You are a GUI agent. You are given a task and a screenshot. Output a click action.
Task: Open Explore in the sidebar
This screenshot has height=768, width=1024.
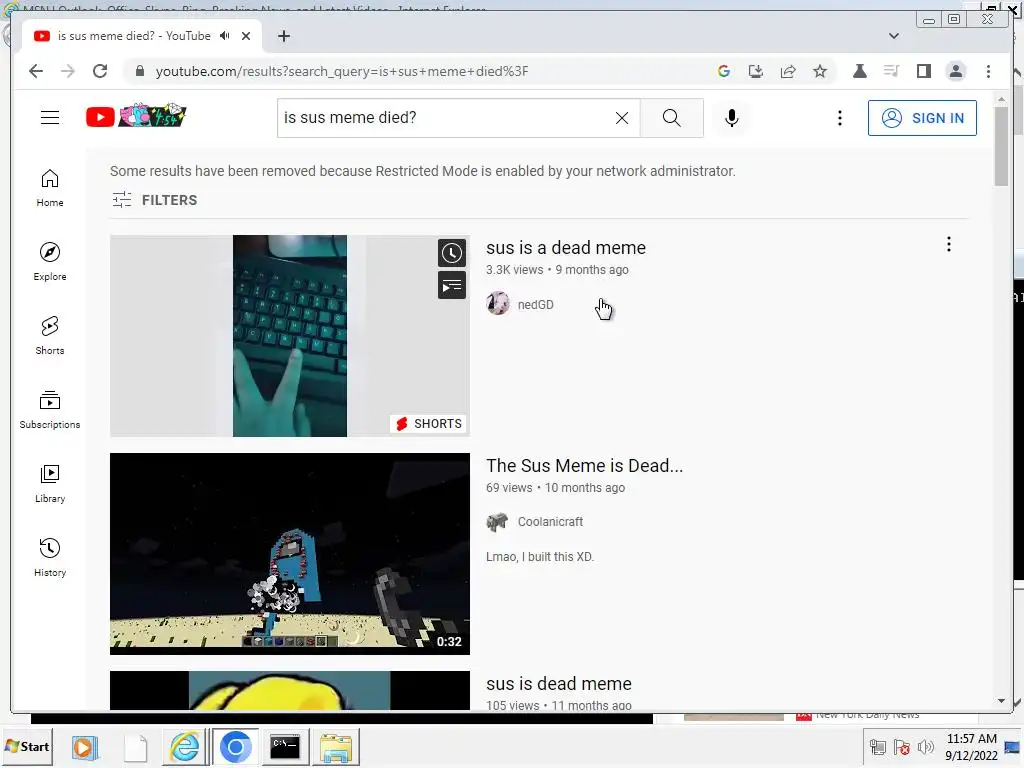point(50,261)
